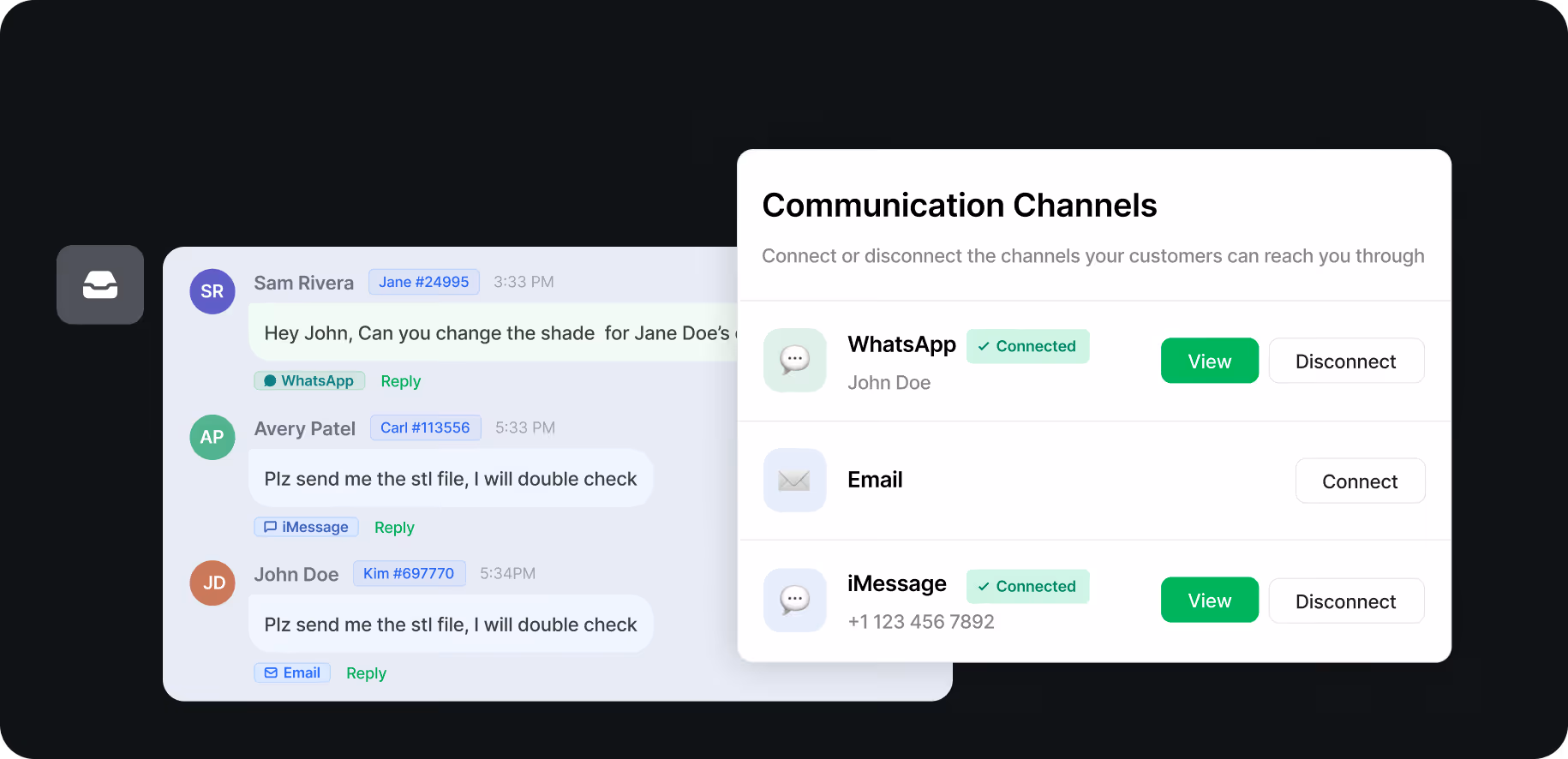Click the iMessage tag under Avery's message
Viewport: 1568px width, 759px height.
point(306,527)
